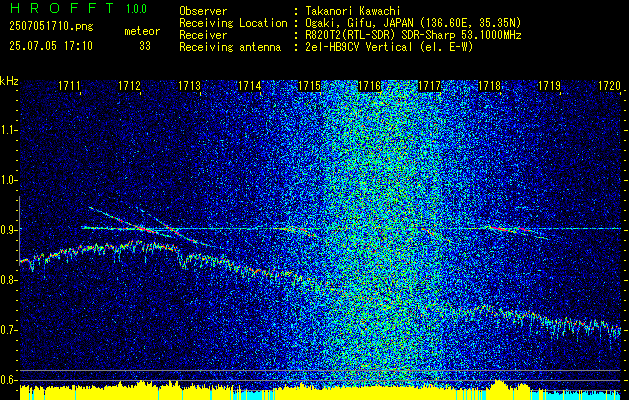Click the 1711 time marker
The image size is (629, 400).
69,85
